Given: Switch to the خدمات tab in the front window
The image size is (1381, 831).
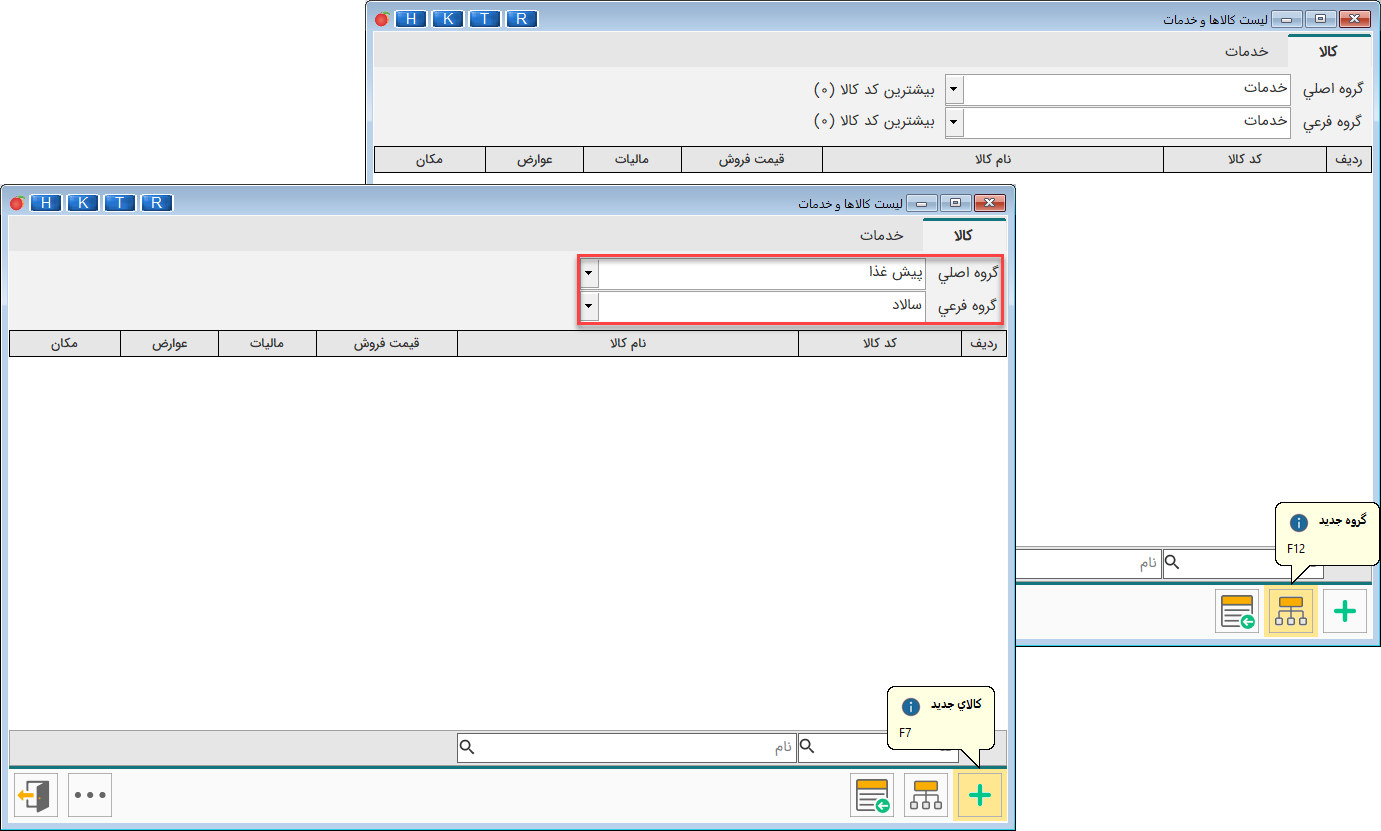Looking at the screenshot, I should click(x=882, y=236).
